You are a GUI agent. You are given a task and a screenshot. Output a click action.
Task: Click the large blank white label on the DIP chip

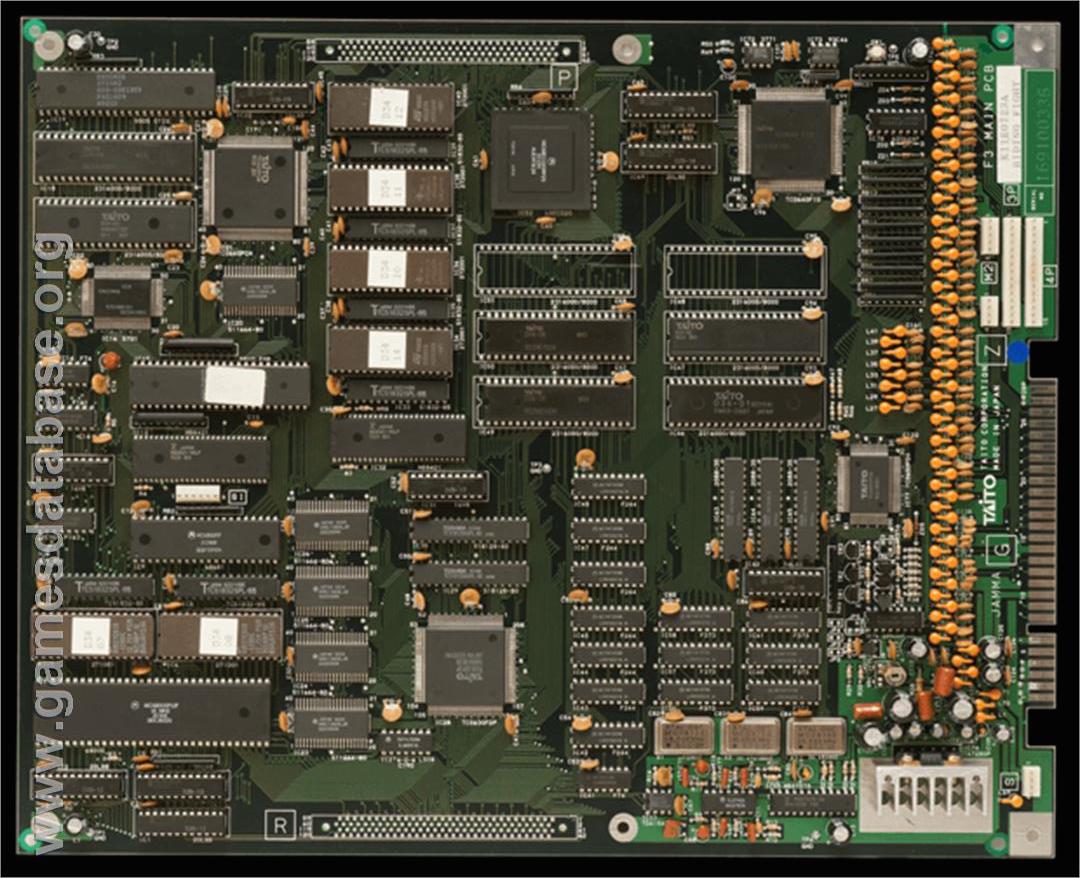pyautogui.click(x=235, y=386)
